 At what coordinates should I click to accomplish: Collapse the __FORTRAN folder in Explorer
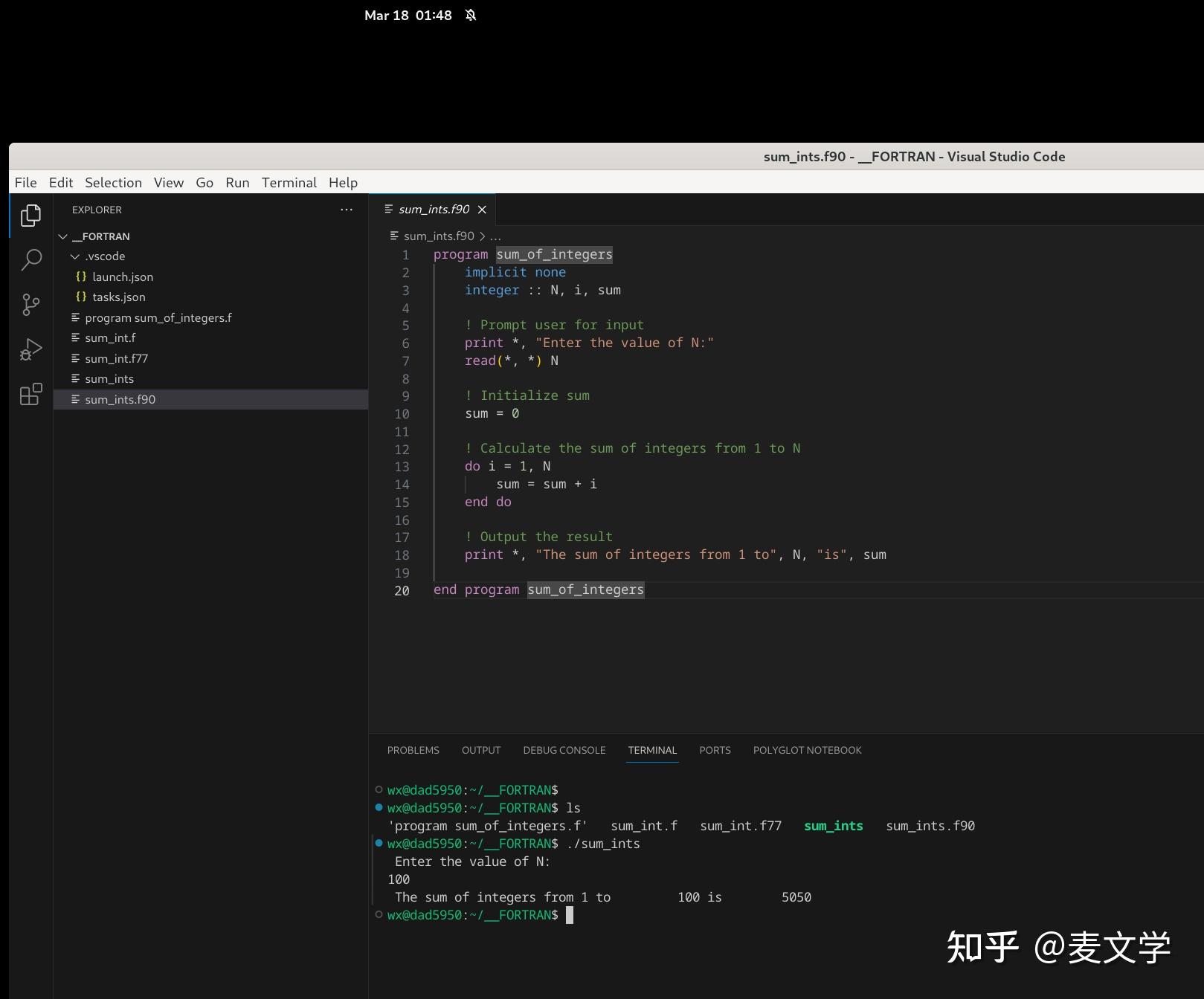[63, 236]
